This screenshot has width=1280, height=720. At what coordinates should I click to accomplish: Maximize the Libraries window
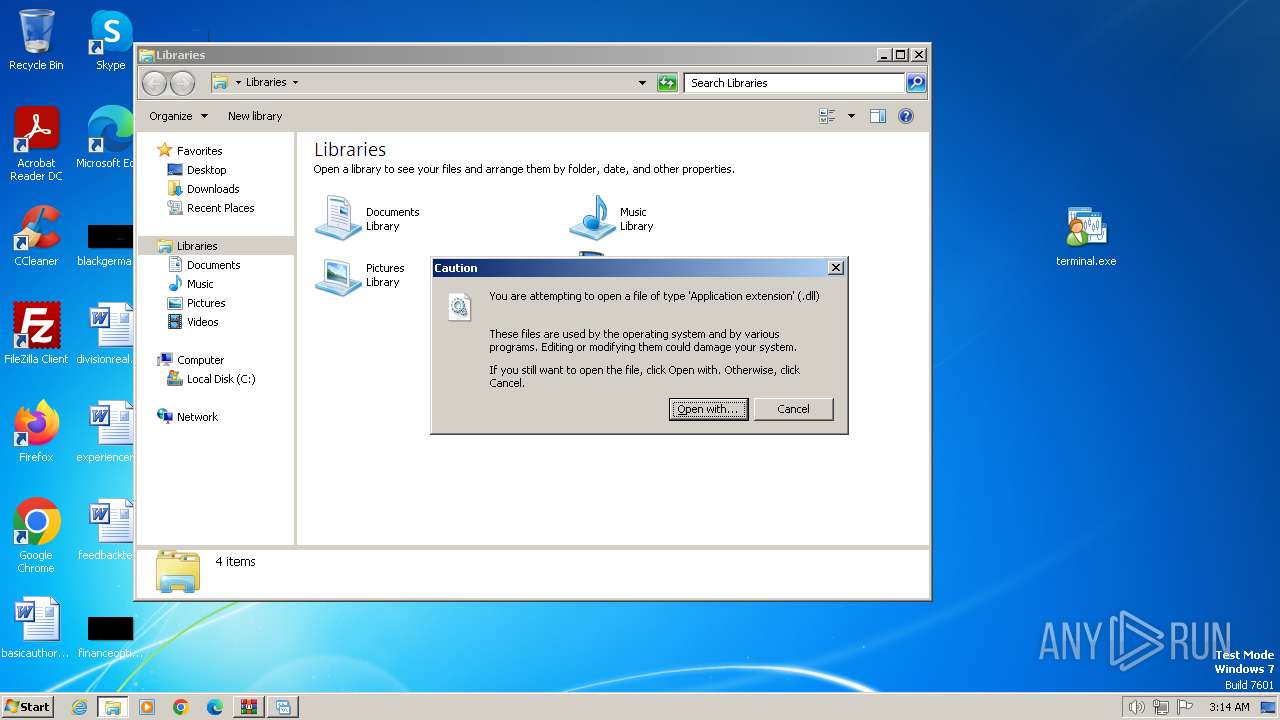click(900, 55)
